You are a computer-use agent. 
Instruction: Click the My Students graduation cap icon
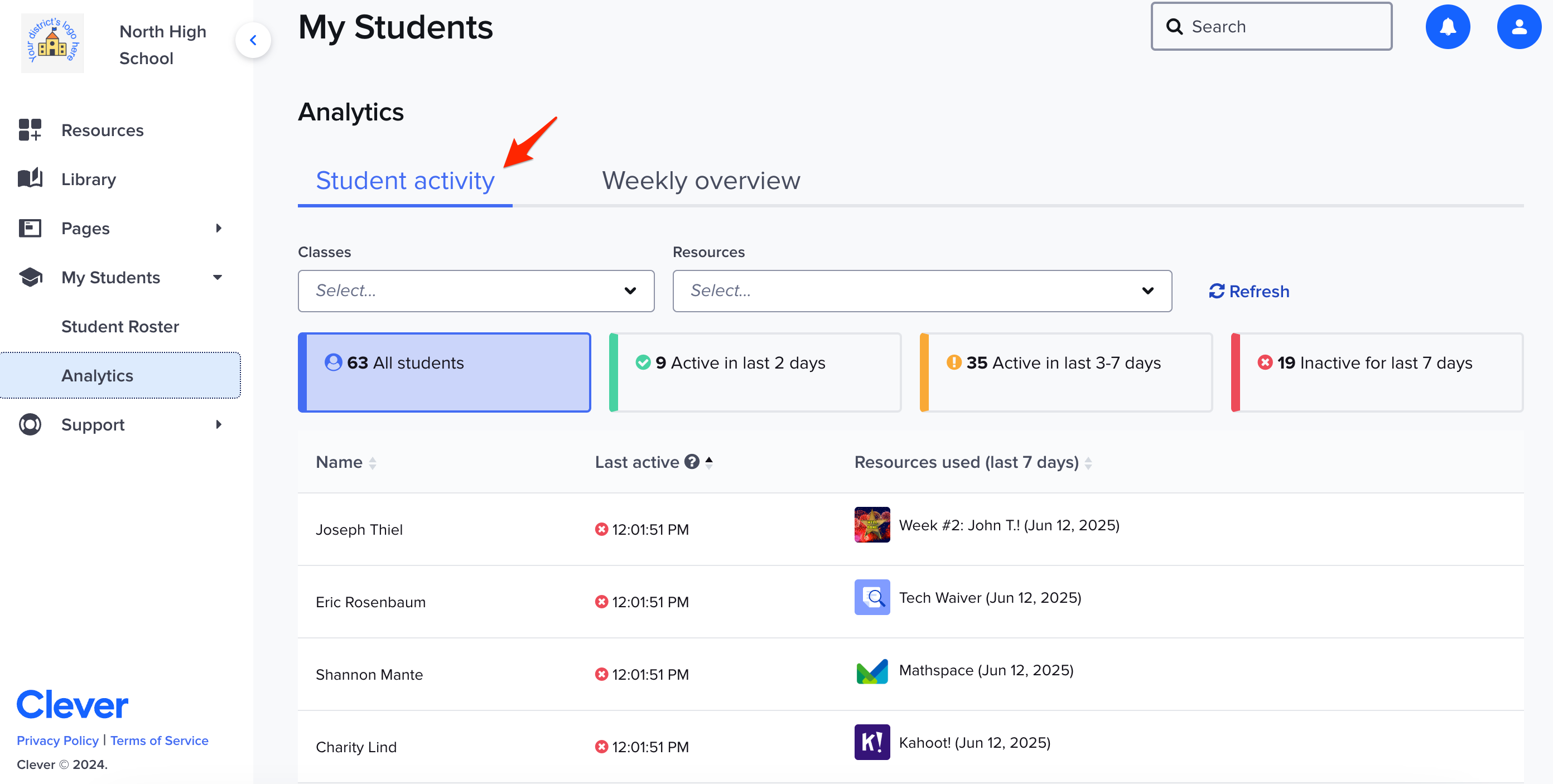[31, 277]
